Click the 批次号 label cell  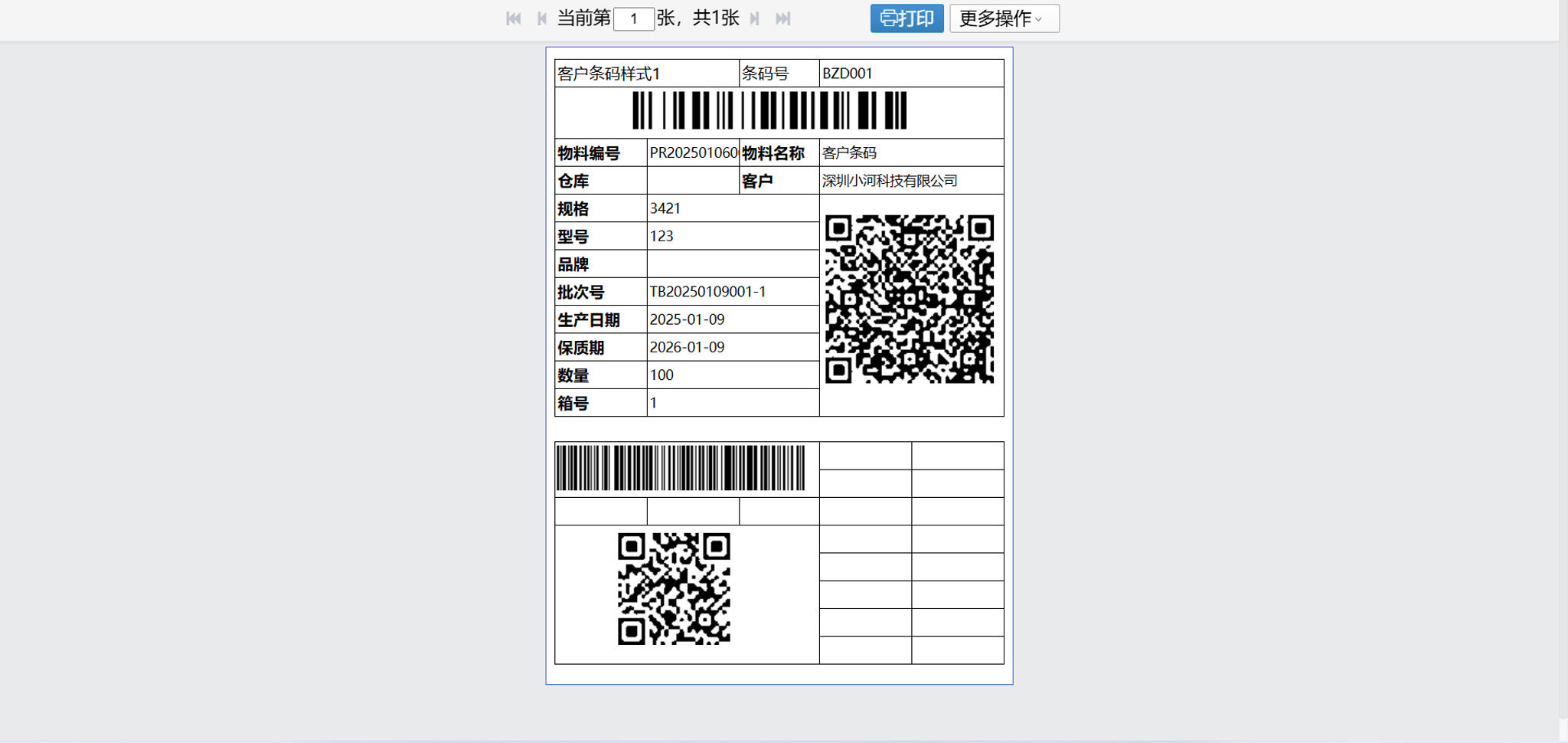point(601,292)
